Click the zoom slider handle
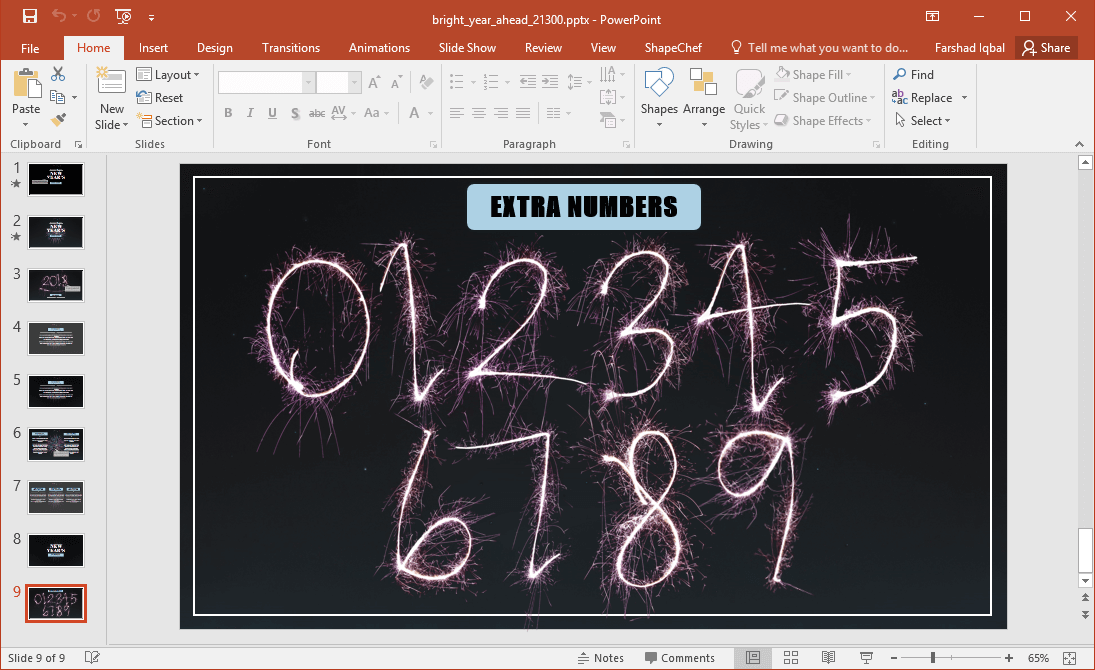Image resolution: width=1095 pixels, height=670 pixels. coord(933,657)
